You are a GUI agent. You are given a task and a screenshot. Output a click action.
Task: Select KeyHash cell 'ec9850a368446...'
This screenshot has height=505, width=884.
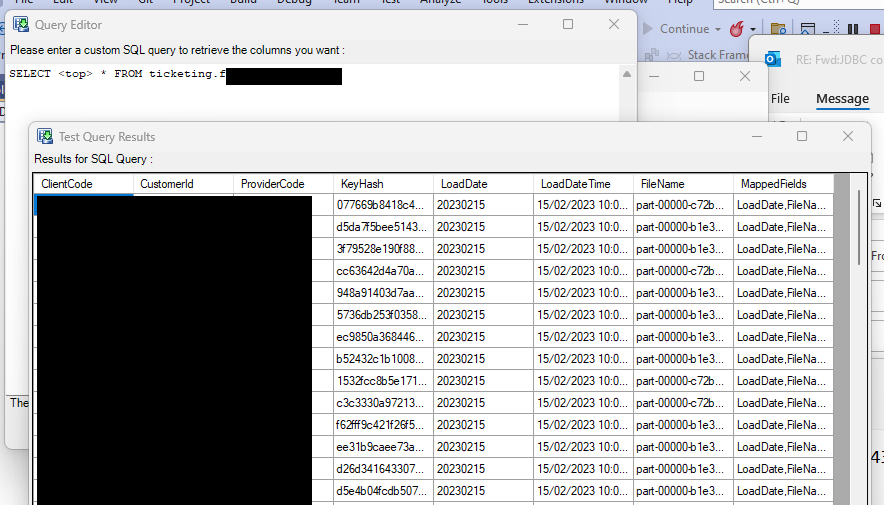coord(383,336)
